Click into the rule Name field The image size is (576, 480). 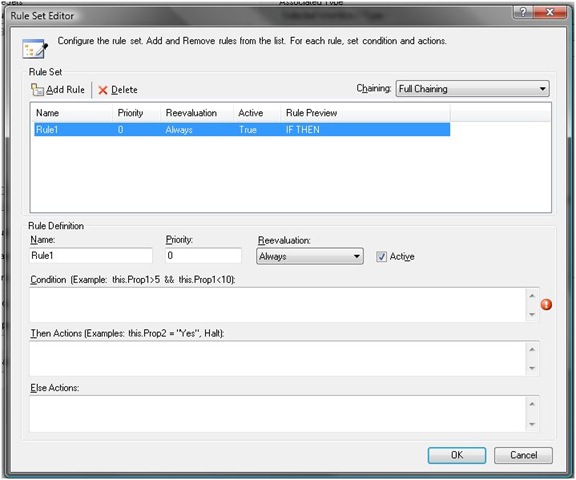[91, 256]
